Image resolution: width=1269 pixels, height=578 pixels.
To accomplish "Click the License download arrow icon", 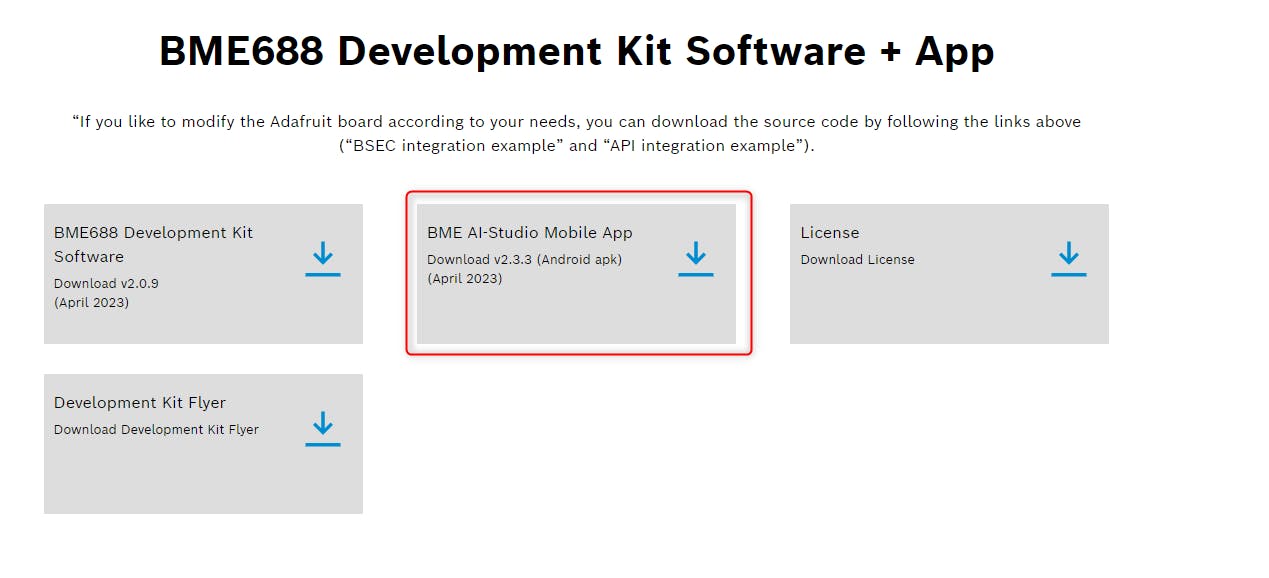I will (1068, 258).
